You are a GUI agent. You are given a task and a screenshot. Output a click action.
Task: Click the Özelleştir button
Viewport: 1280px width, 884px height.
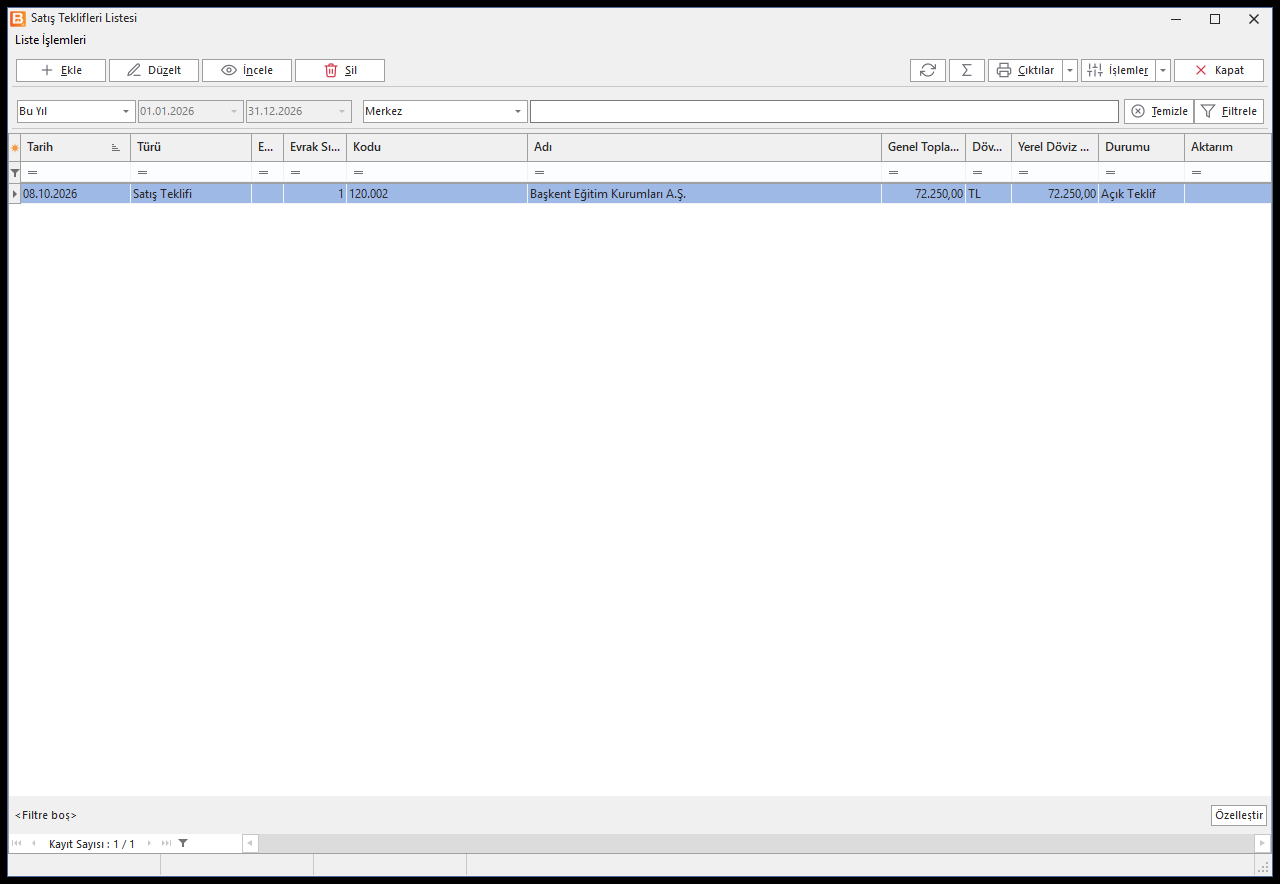point(1239,815)
